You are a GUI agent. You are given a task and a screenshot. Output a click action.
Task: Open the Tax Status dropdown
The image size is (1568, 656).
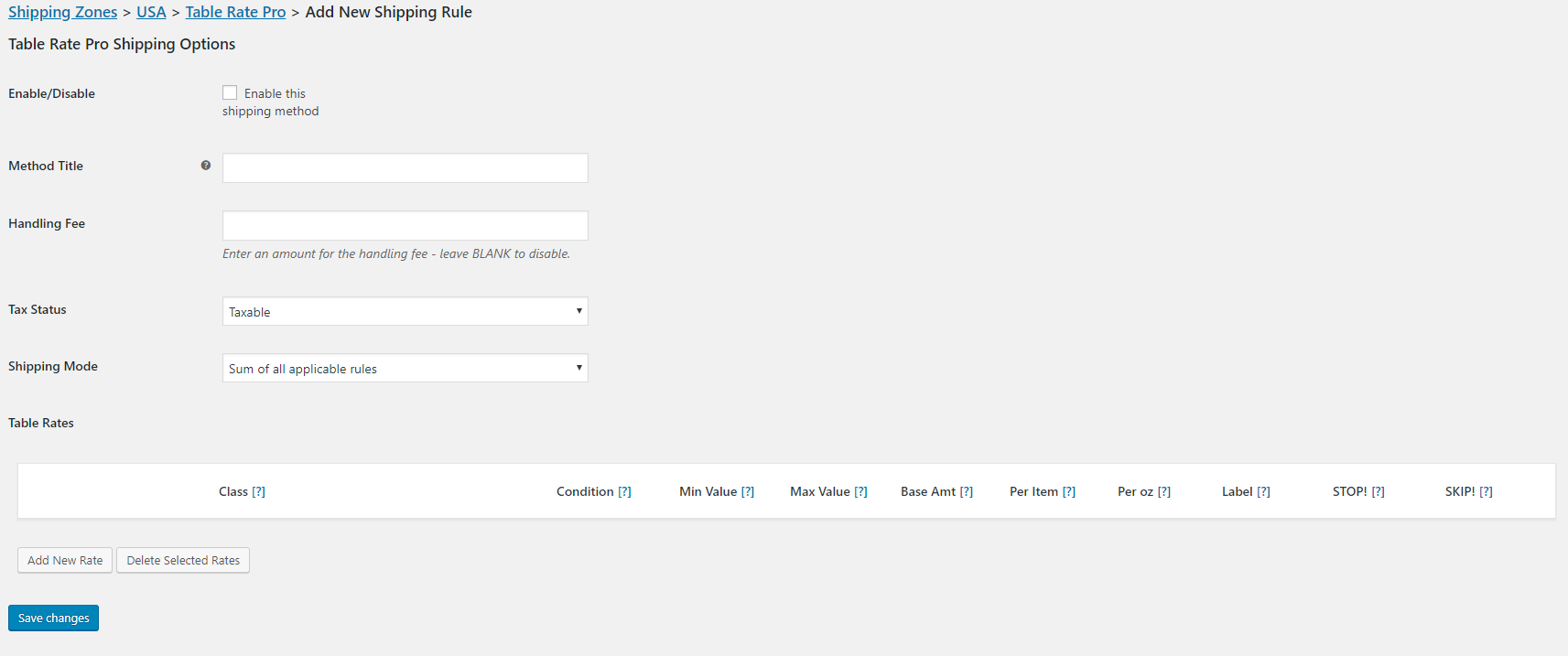pyautogui.click(x=406, y=311)
